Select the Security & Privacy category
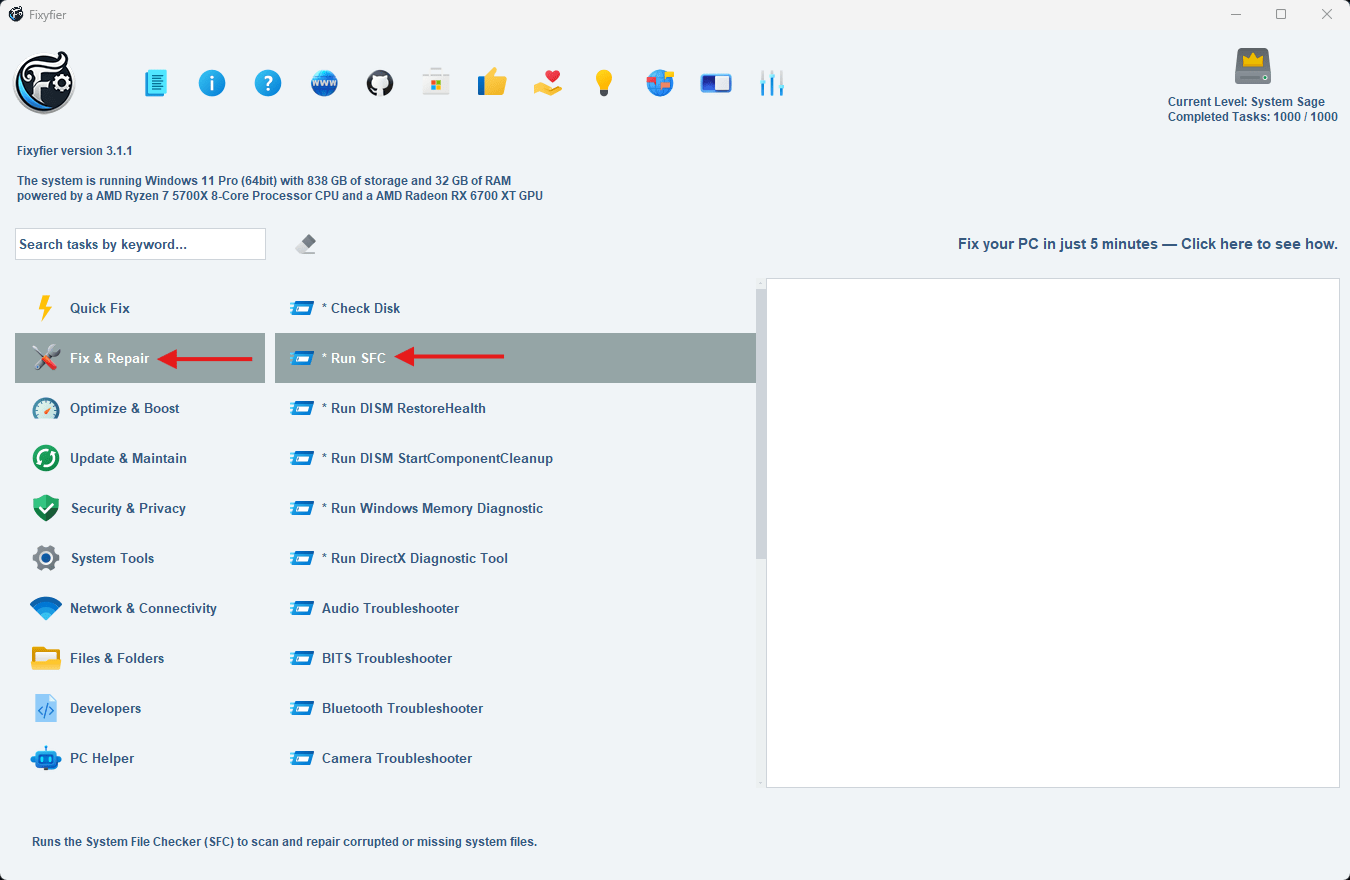Image resolution: width=1350 pixels, height=880 pixels. pos(140,508)
